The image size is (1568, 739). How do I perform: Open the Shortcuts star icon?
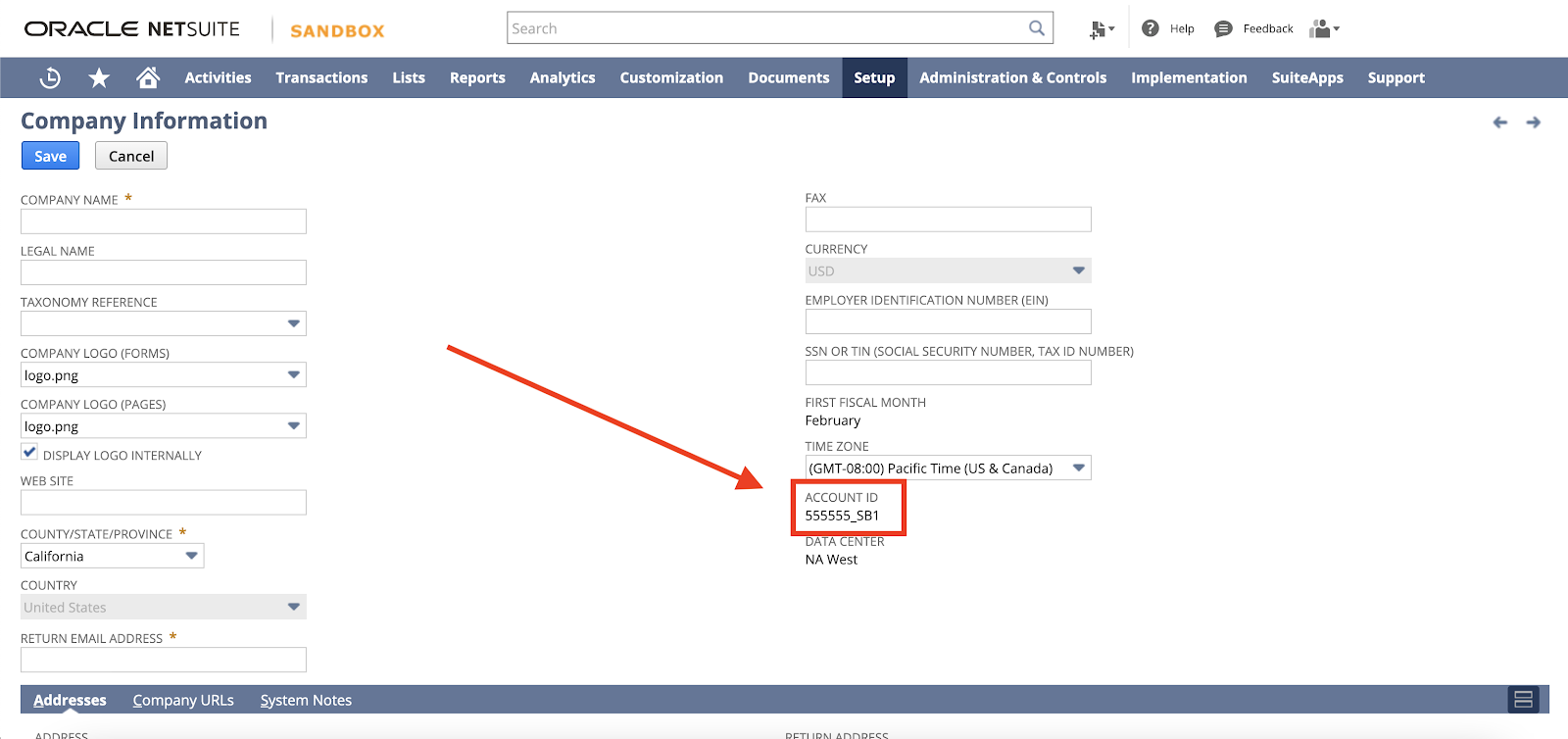[99, 77]
